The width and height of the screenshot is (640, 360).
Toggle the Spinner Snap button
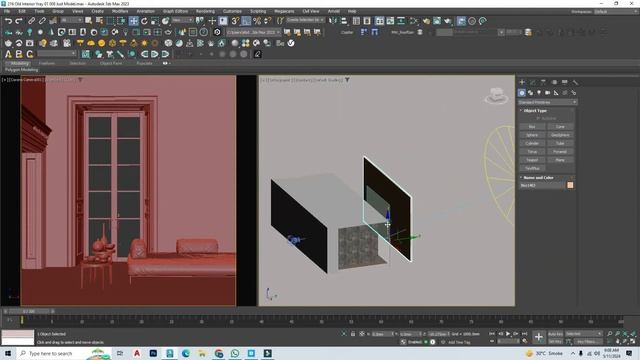(x=267, y=21)
